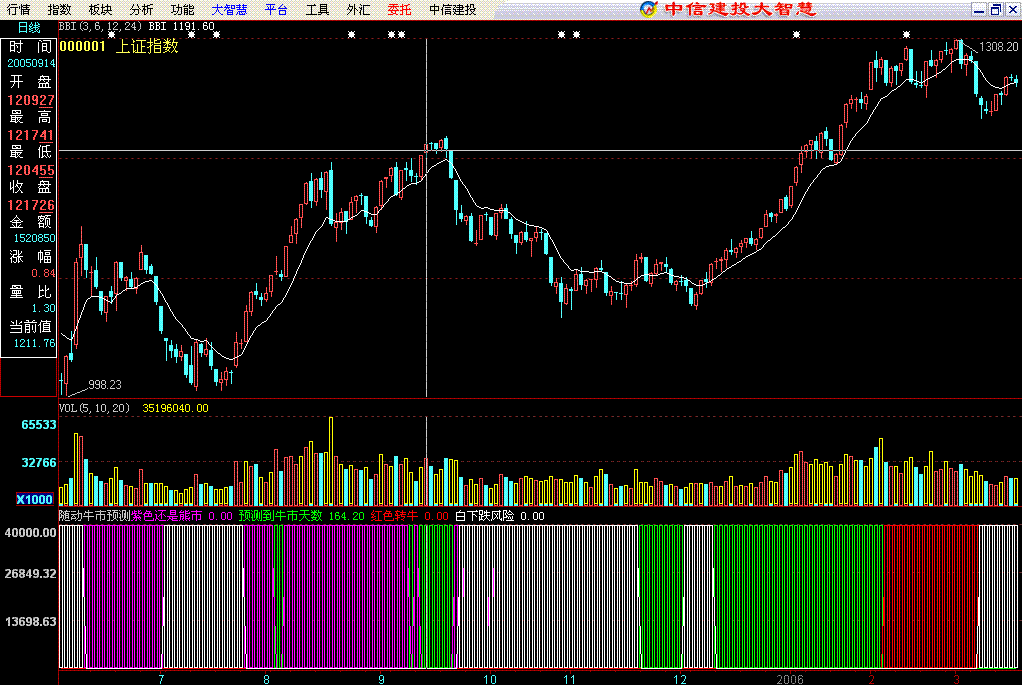Click the turnover amount 1520850
The height and width of the screenshot is (685, 1022).
click(35, 239)
